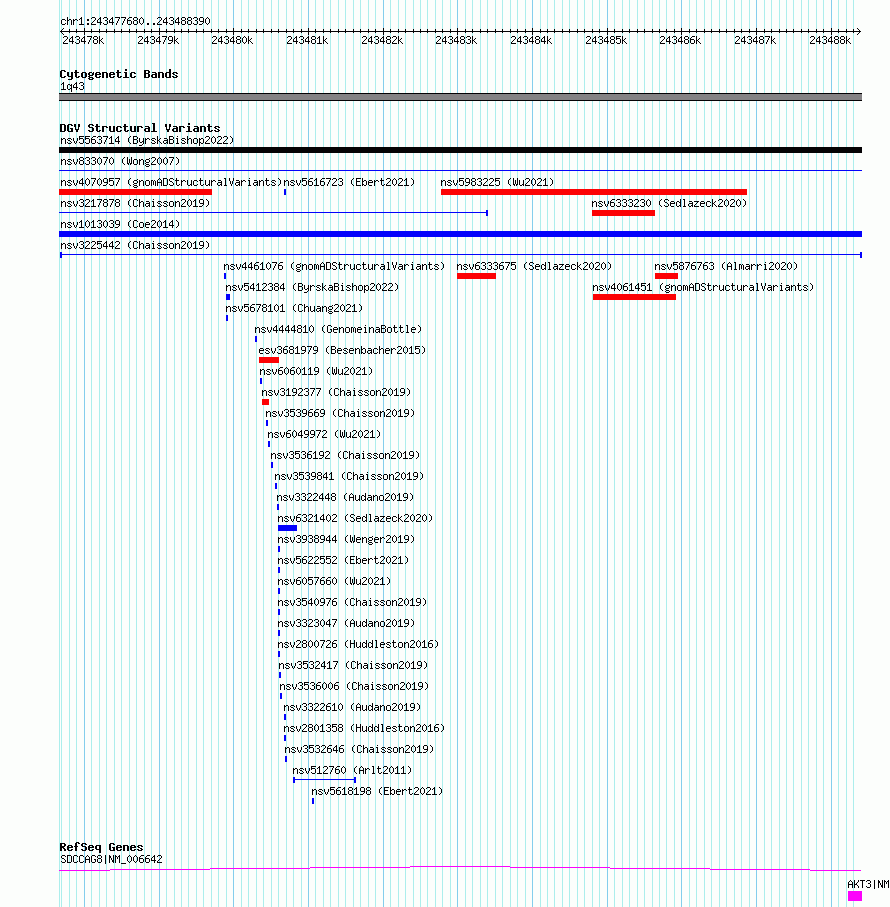Open the nsv6321402 (Sedlazeck2020) label
This screenshot has width=890, height=907.
pyautogui.click(x=355, y=518)
